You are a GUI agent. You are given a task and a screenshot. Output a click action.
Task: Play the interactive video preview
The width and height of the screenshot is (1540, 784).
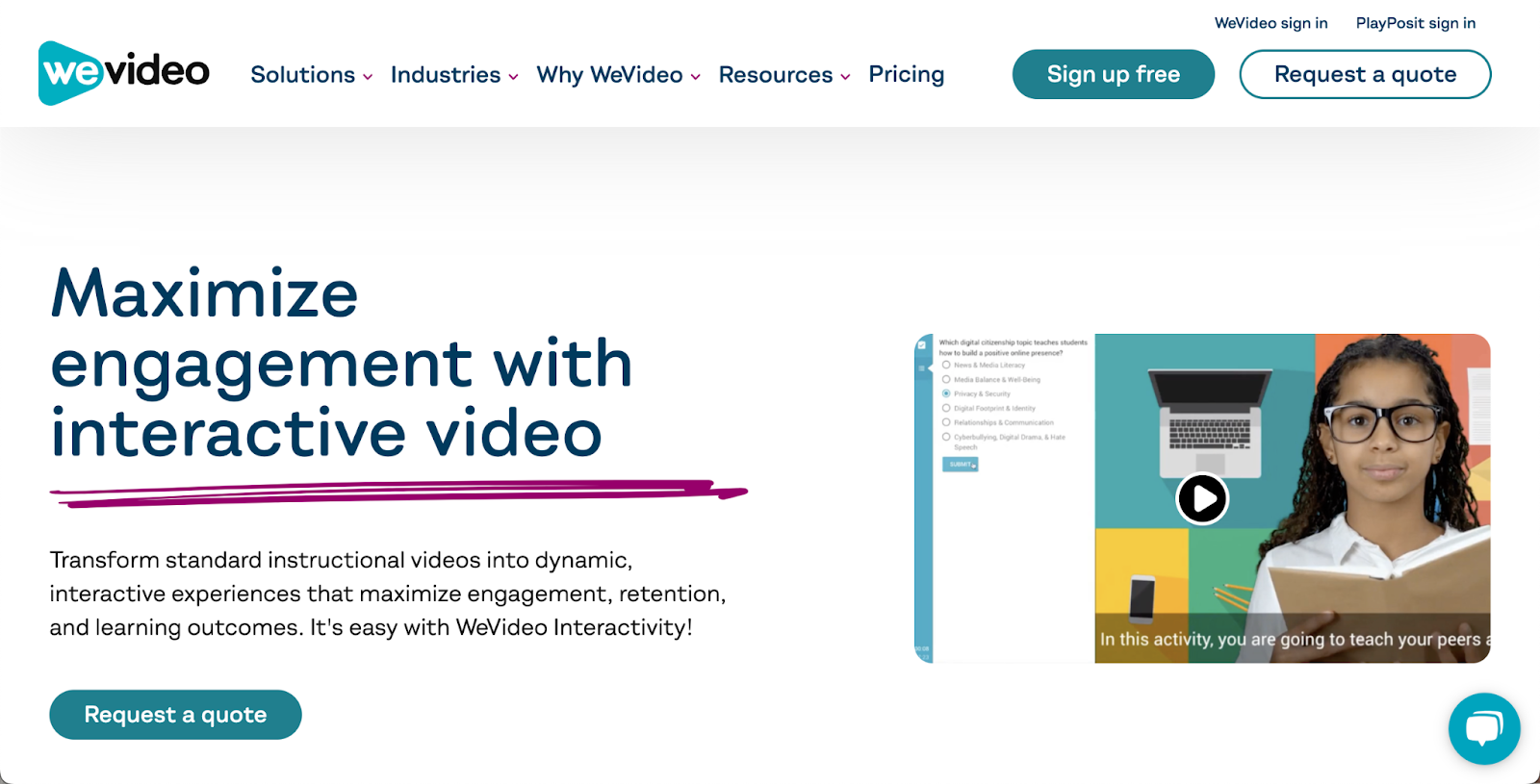click(1202, 498)
